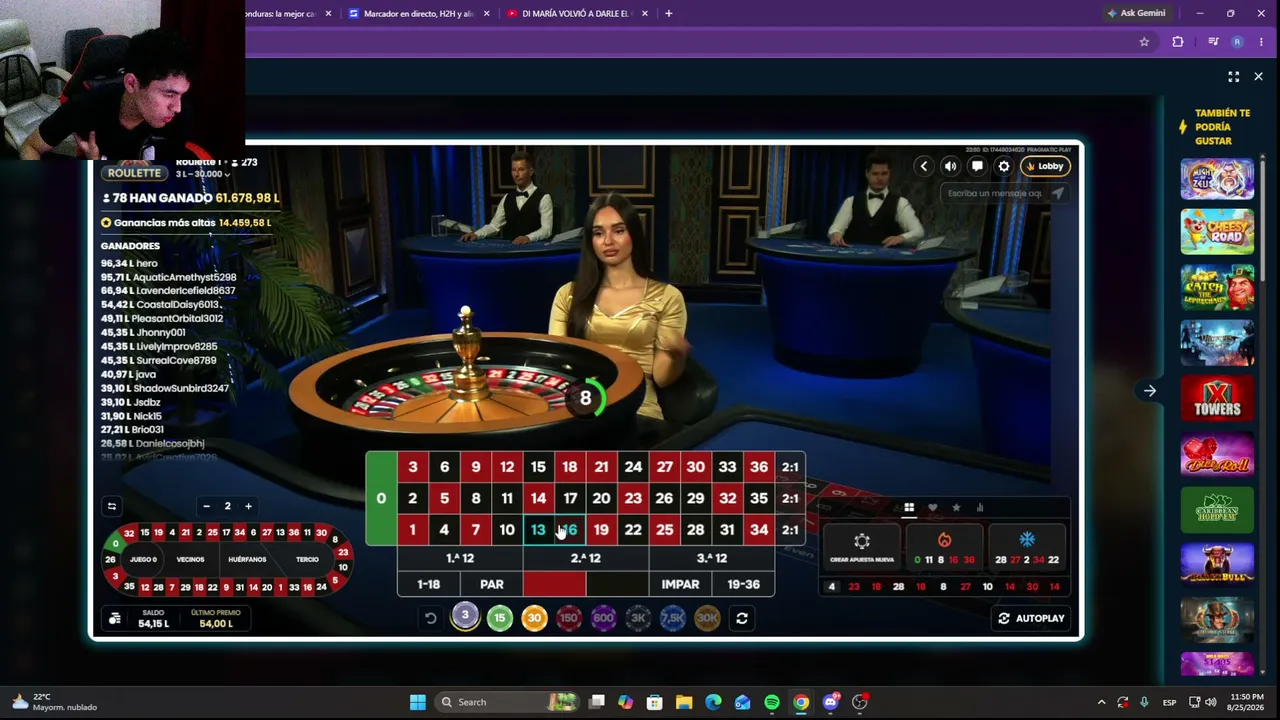Bet on the third dozen 3.ª 12
1280x720 pixels.
pyautogui.click(x=712, y=558)
